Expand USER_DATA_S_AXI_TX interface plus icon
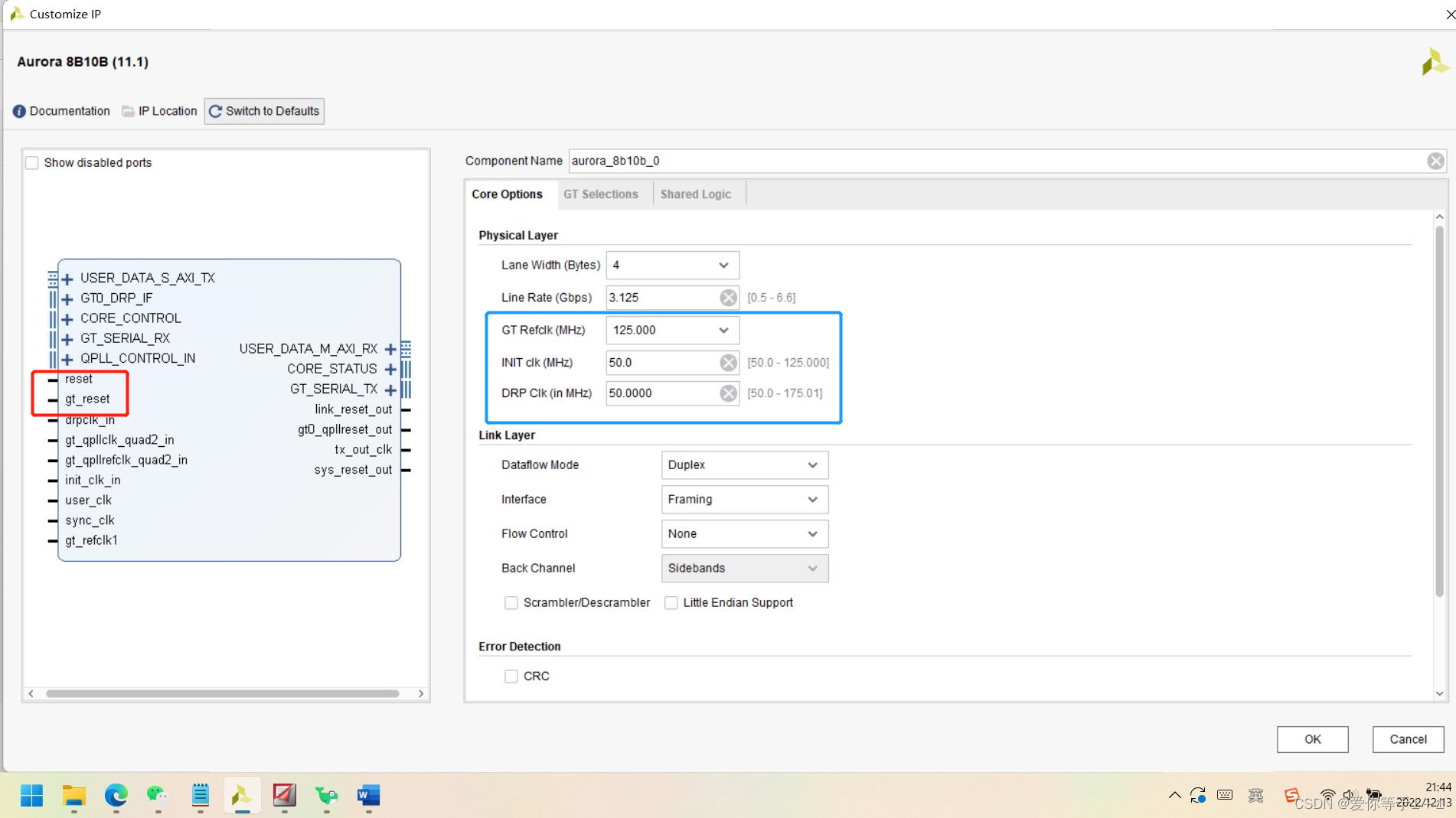 click(67, 279)
